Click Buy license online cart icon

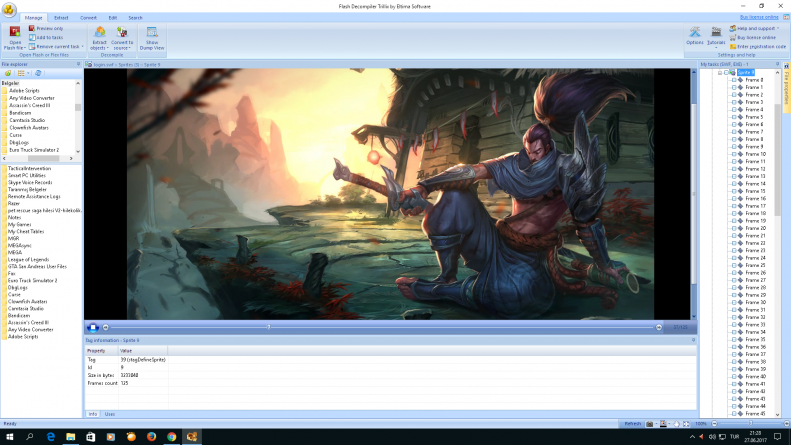(x=732, y=37)
